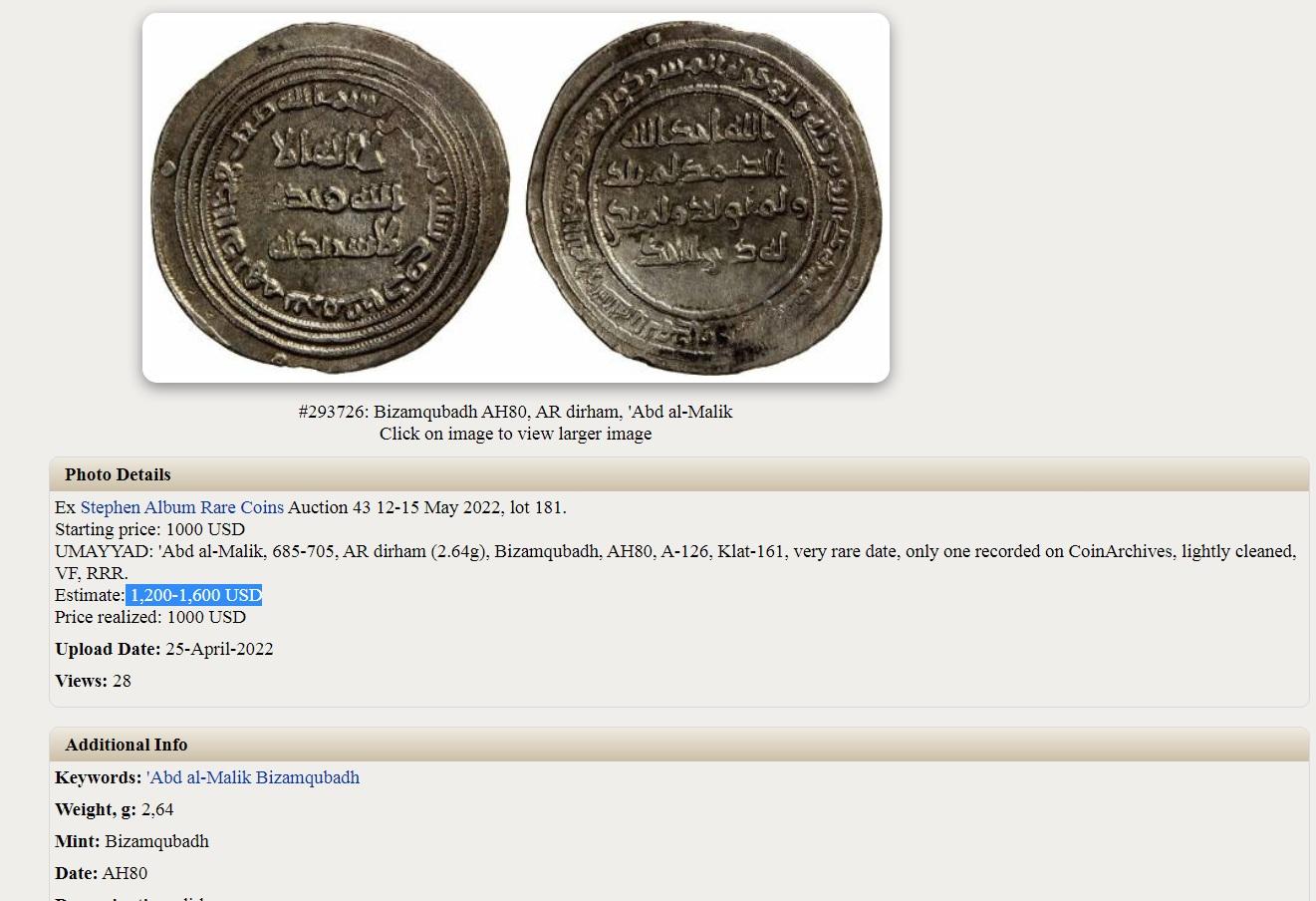Select the highlighted 1,200-1,600 USD estimate
Screen dimensions: 1316x901
[194, 595]
